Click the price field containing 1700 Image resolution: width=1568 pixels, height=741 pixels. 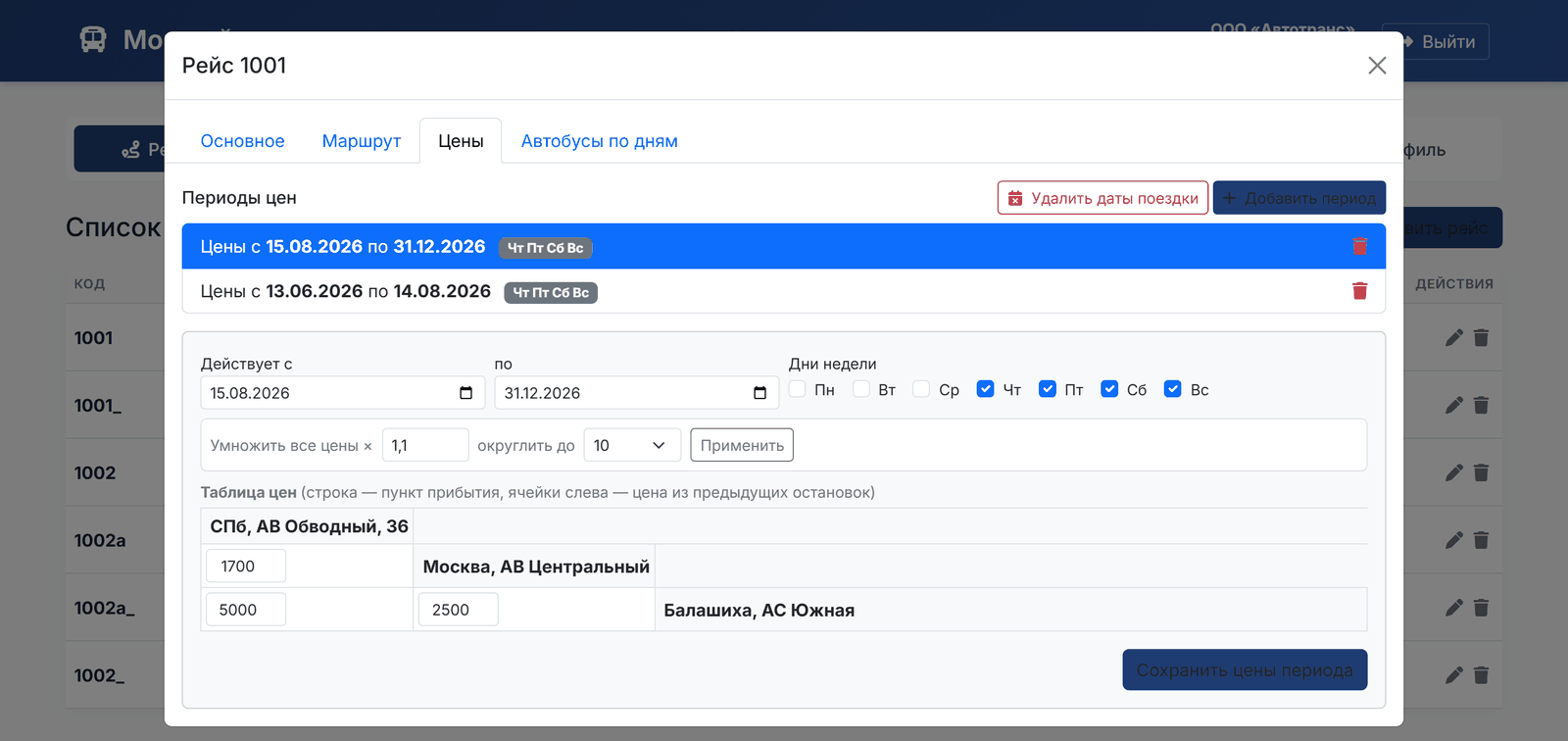pyautogui.click(x=246, y=566)
